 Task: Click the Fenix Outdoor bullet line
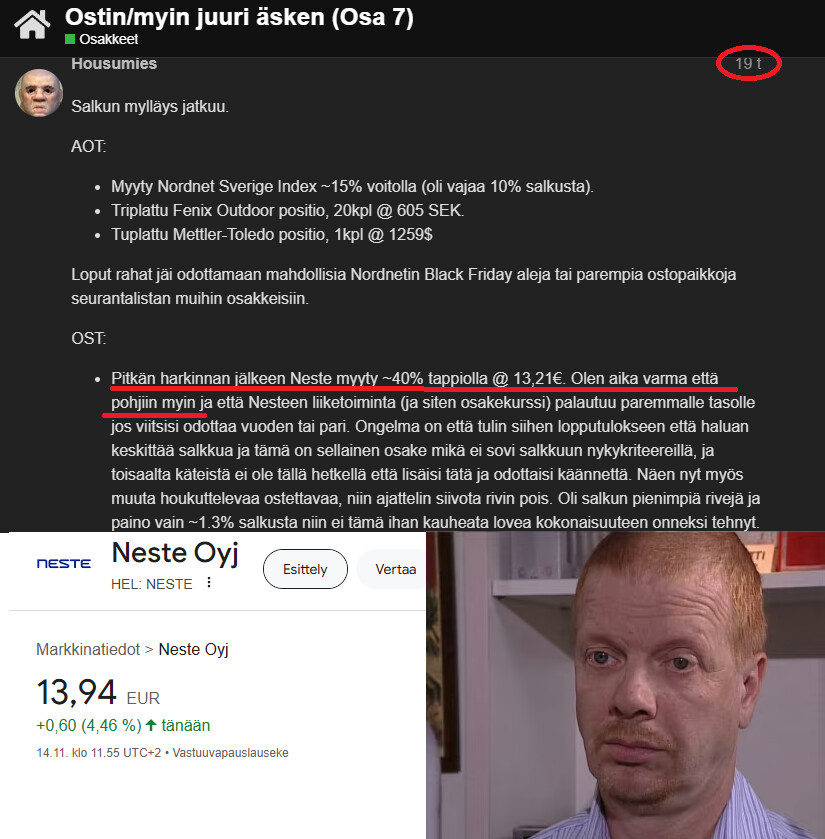tap(287, 210)
